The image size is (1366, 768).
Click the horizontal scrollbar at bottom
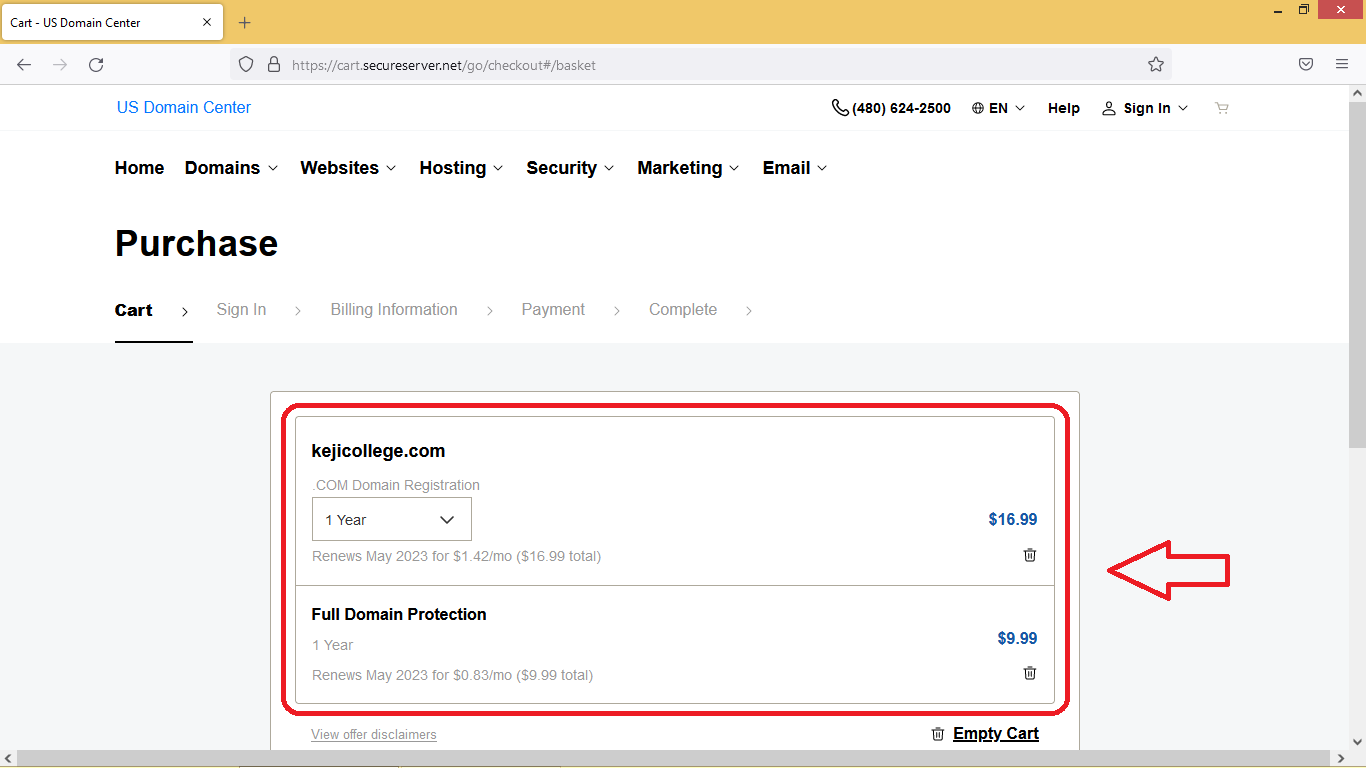(675, 758)
